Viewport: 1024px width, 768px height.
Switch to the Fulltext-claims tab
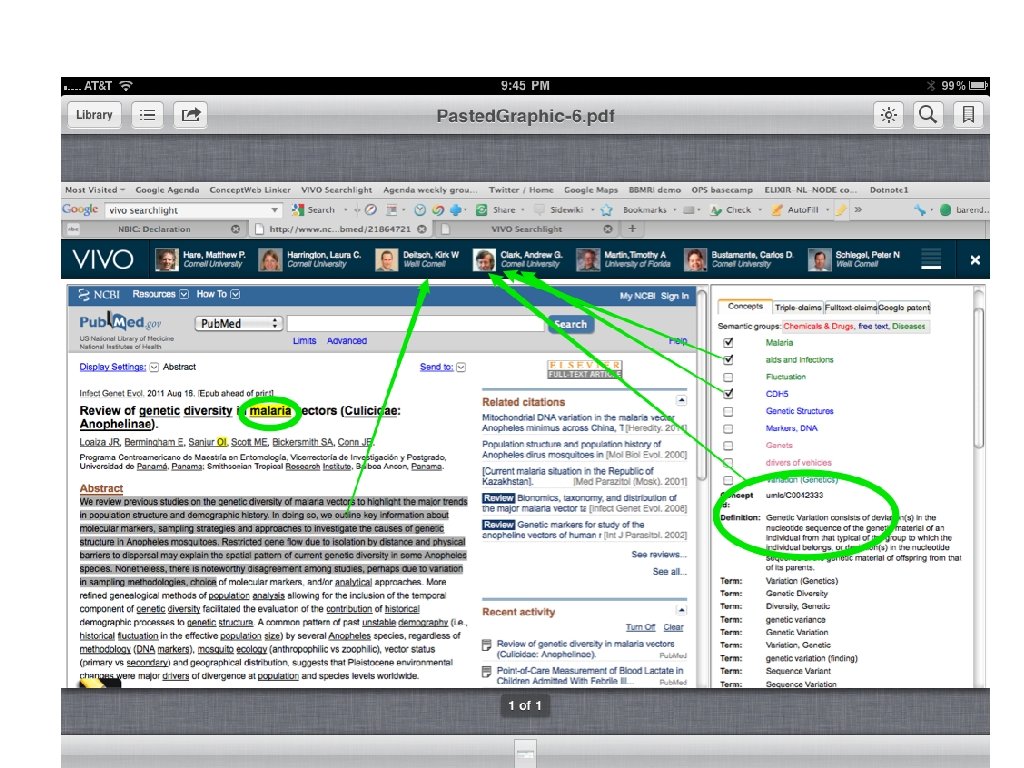(850, 307)
